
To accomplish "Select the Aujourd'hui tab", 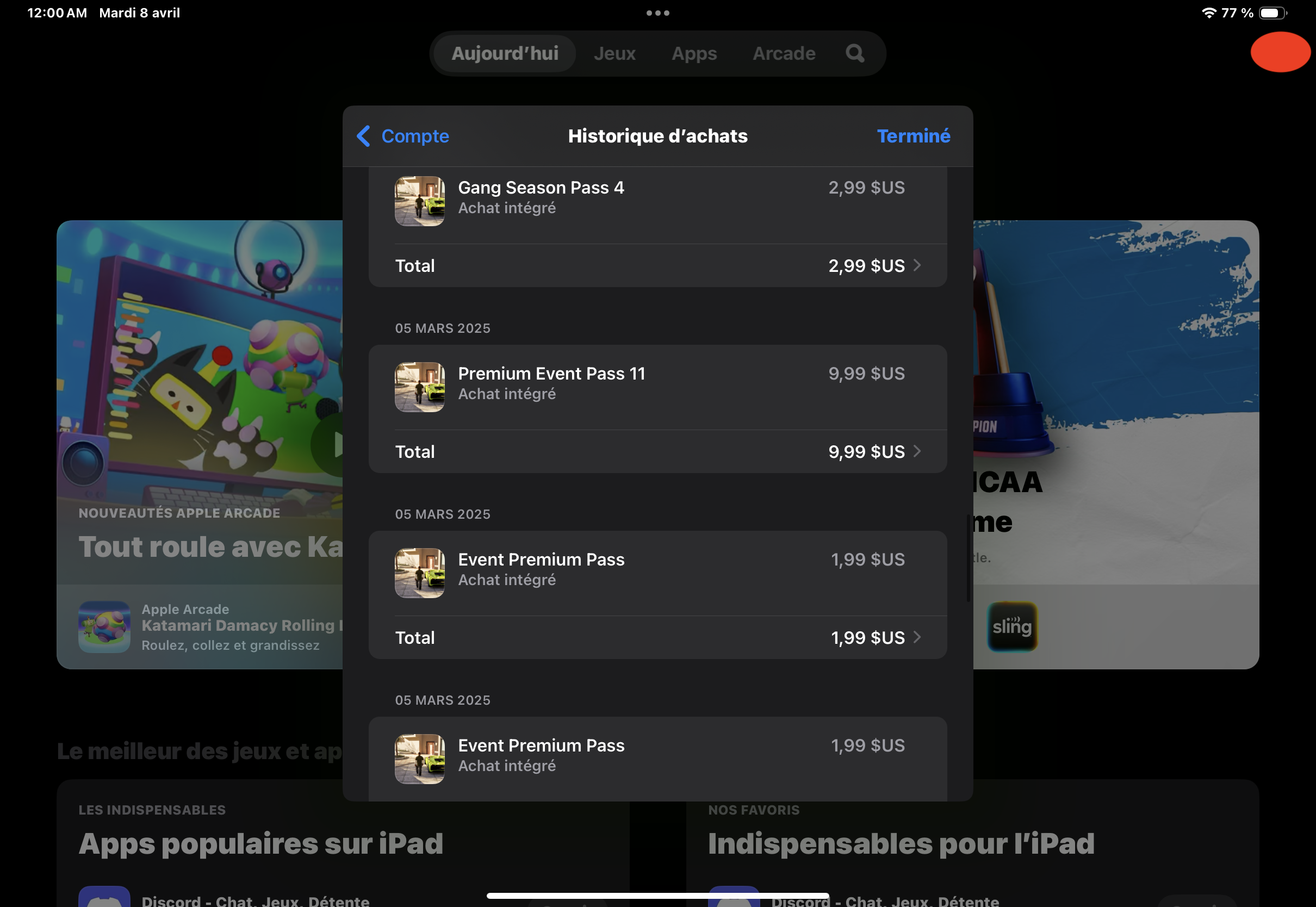I will pos(505,53).
